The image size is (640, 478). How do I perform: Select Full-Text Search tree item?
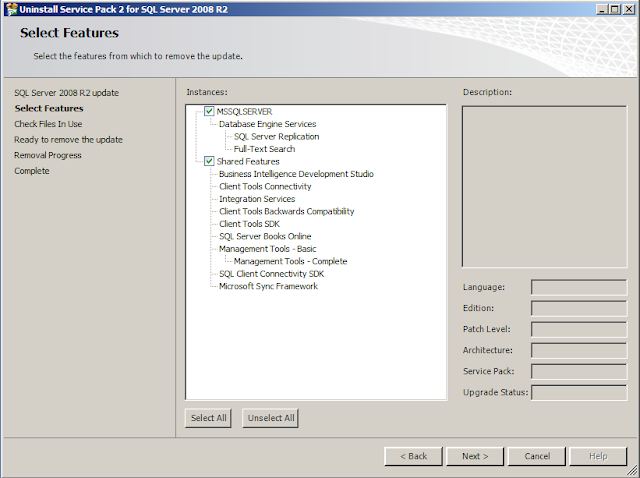264,149
